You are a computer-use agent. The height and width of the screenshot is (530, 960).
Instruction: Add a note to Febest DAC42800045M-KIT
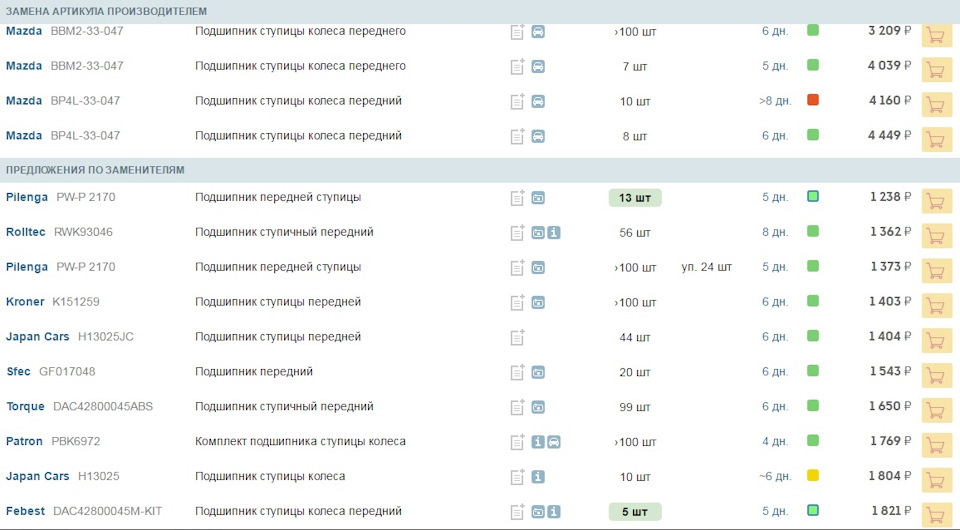(x=517, y=512)
